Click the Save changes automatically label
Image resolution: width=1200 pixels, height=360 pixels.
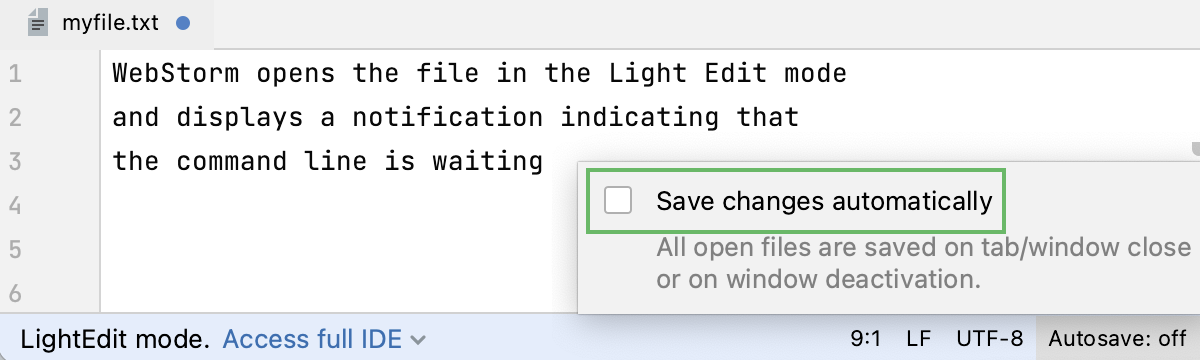pyautogui.click(x=824, y=201)
